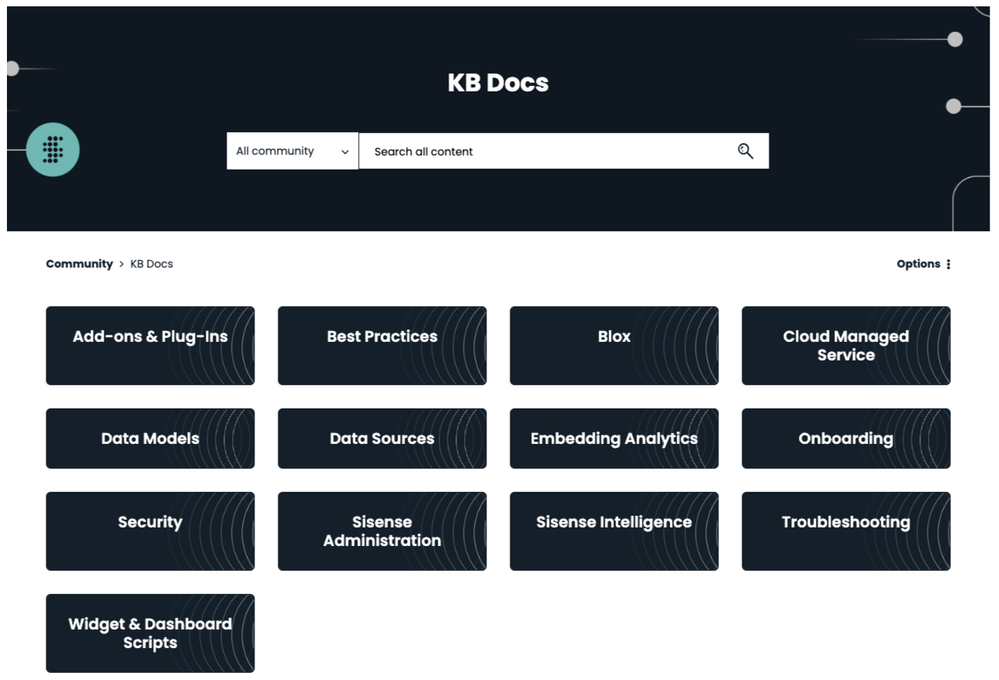
Task: Open the Blox category tile
Action: [614, 345]
